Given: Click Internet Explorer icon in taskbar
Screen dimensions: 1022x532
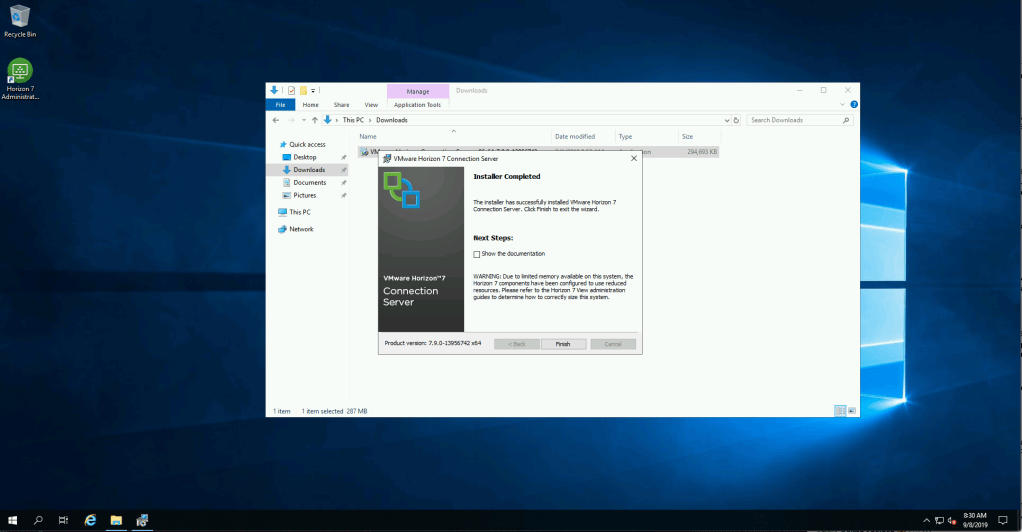Looking at the screenshot, I should click(90, 520).
